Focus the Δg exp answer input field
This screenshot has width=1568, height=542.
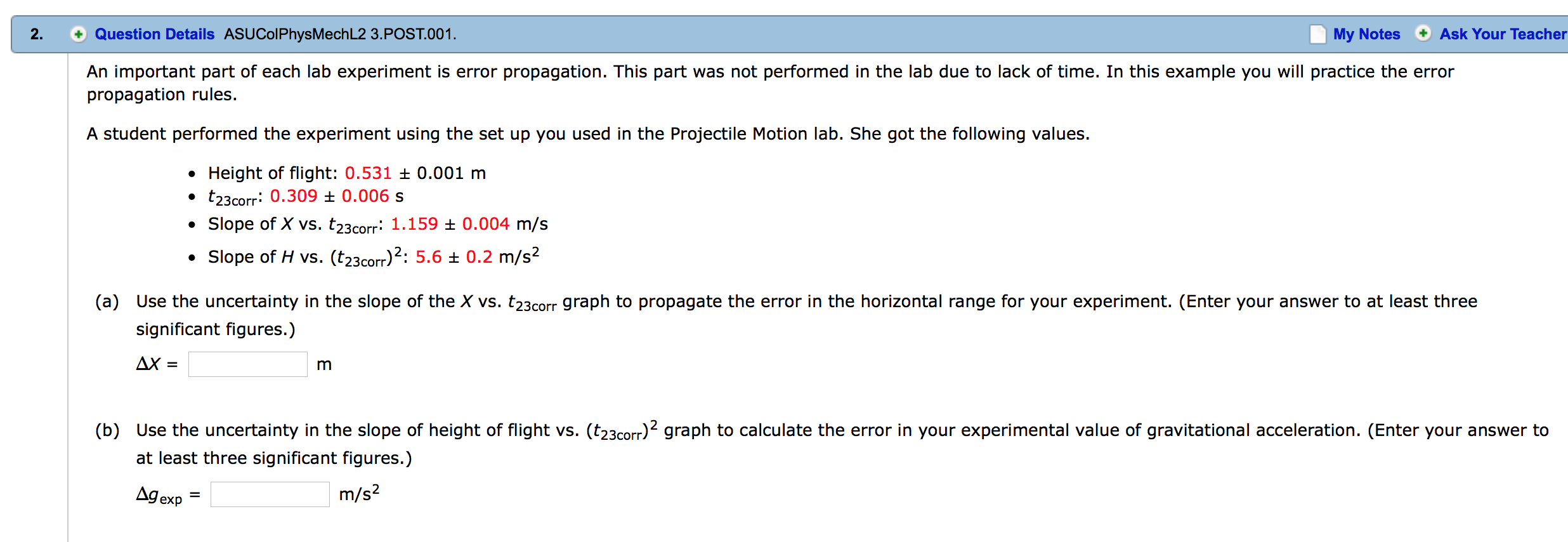pos(270,494)
